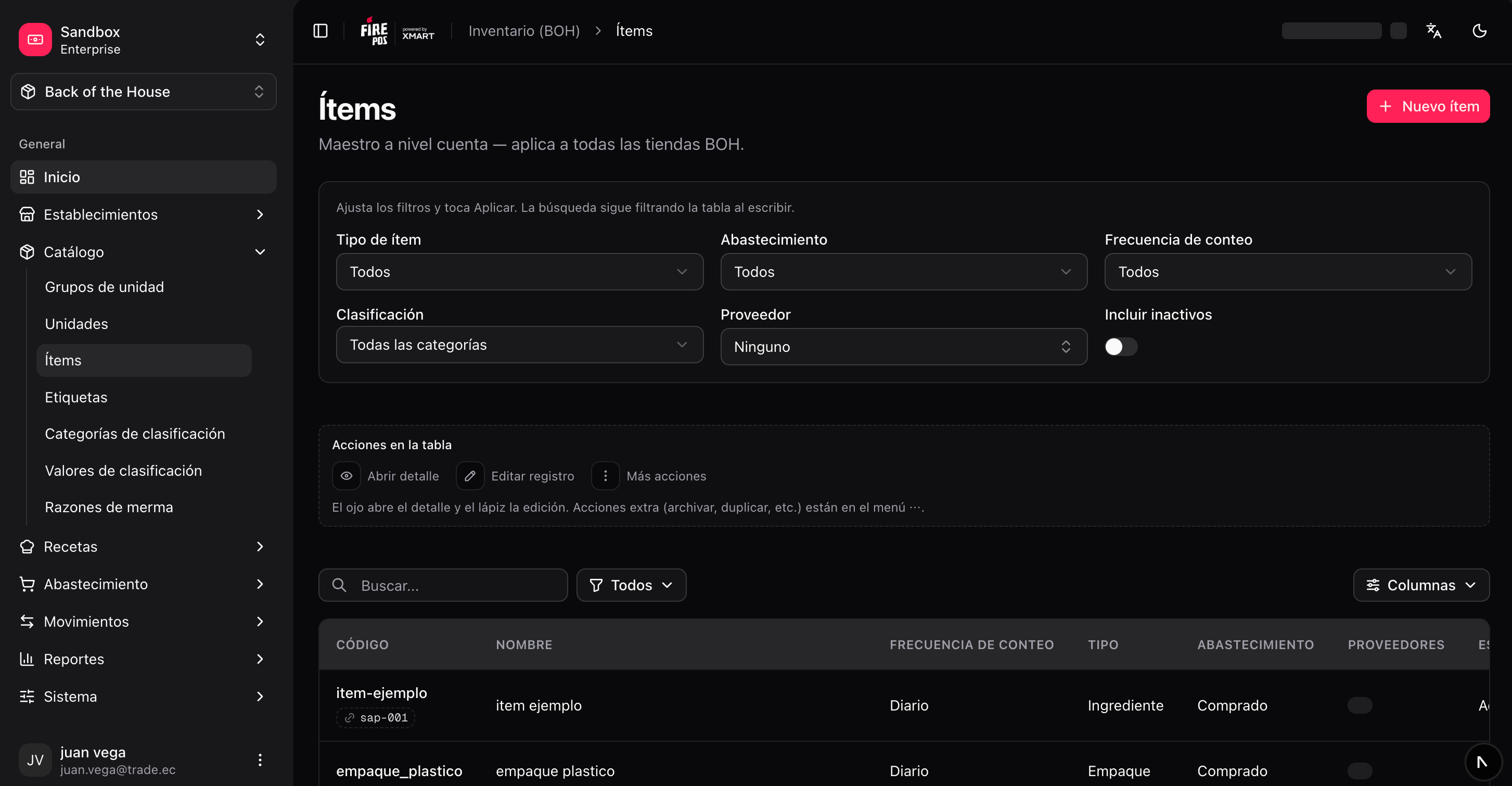
Task: Switch theme with the moon icon
Action: [x=1479, y=31]
